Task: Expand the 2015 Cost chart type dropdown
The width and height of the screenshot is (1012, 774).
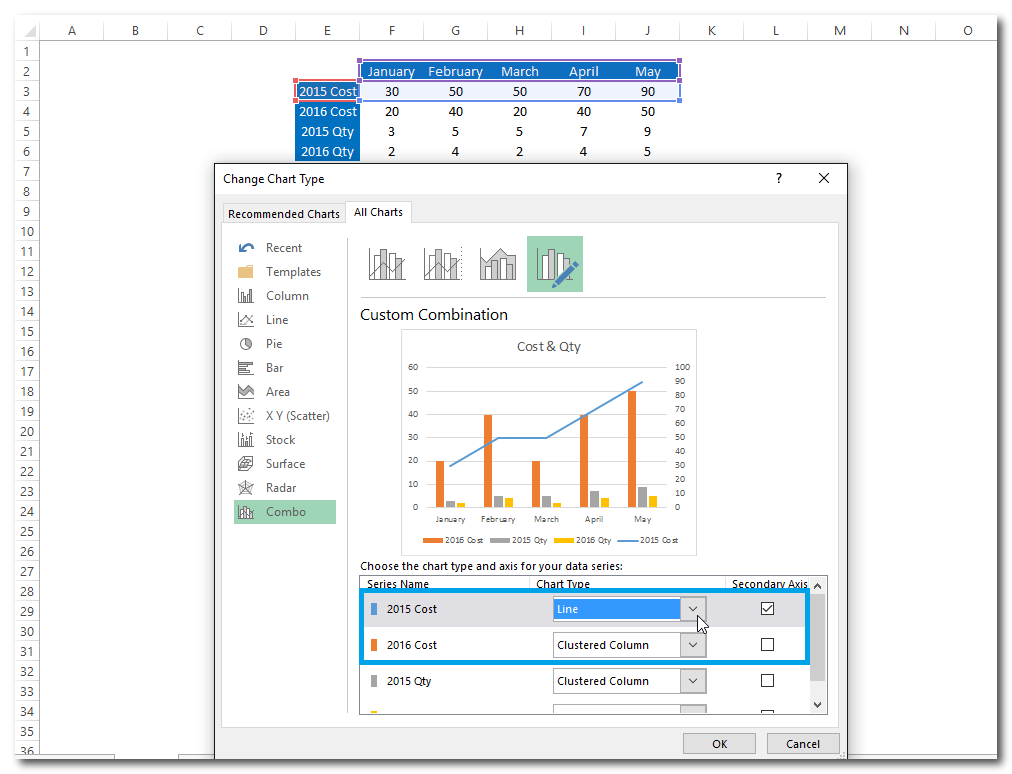Action: point(693,609)
